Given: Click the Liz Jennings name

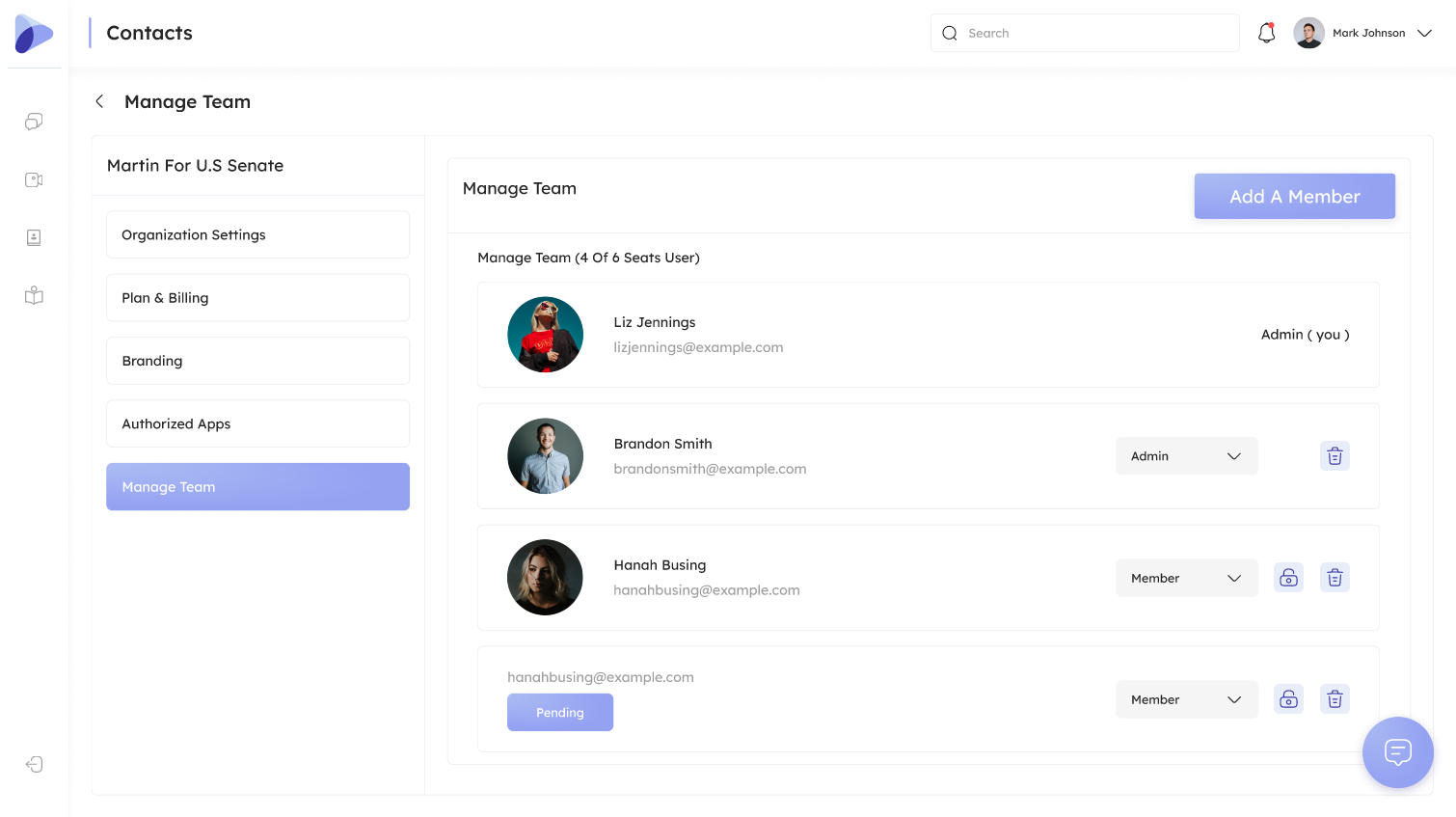Looking at the screenshot, I should pos(655,322).
